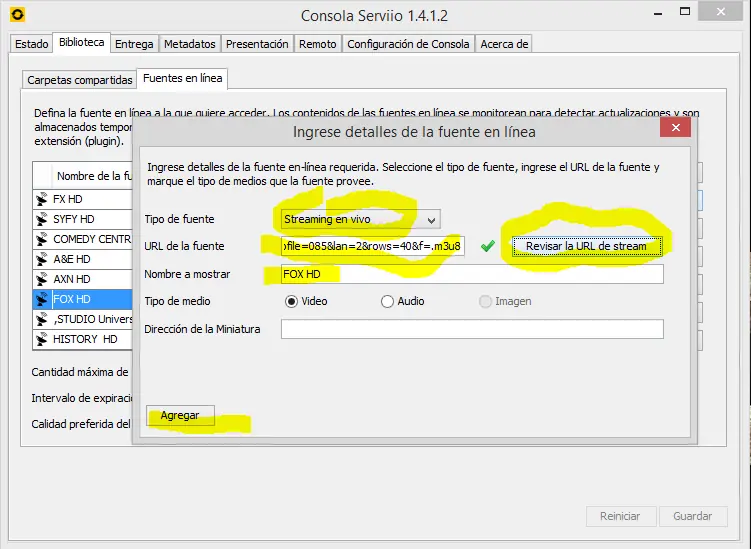Switch to Carpetas compartidas subtab
Viewport: 751px width, 549px height.
(80, 80)
